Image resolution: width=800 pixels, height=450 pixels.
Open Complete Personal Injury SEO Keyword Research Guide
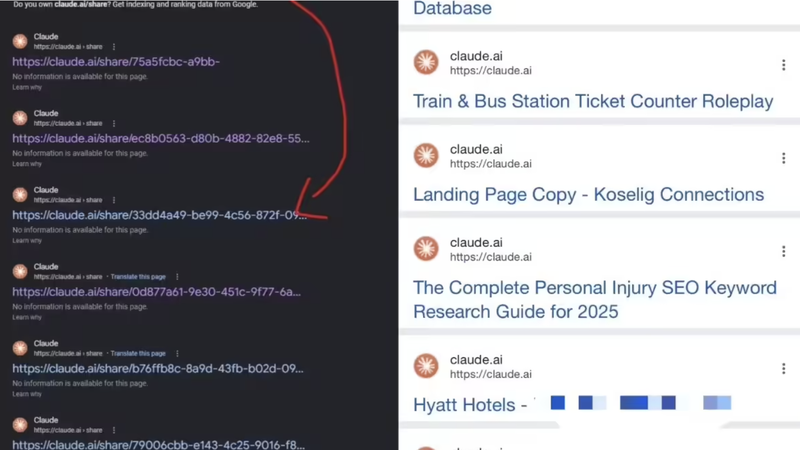click(x=595, y=299)
